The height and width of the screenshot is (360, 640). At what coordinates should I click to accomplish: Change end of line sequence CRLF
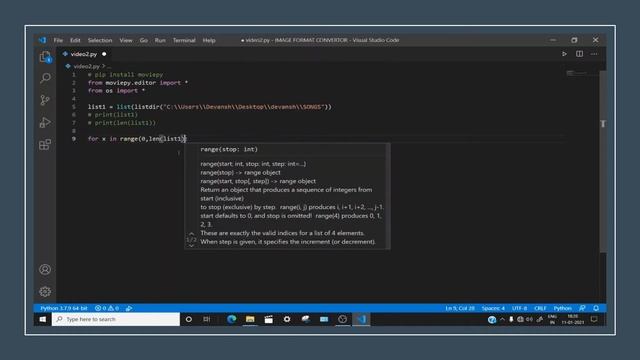540,308
